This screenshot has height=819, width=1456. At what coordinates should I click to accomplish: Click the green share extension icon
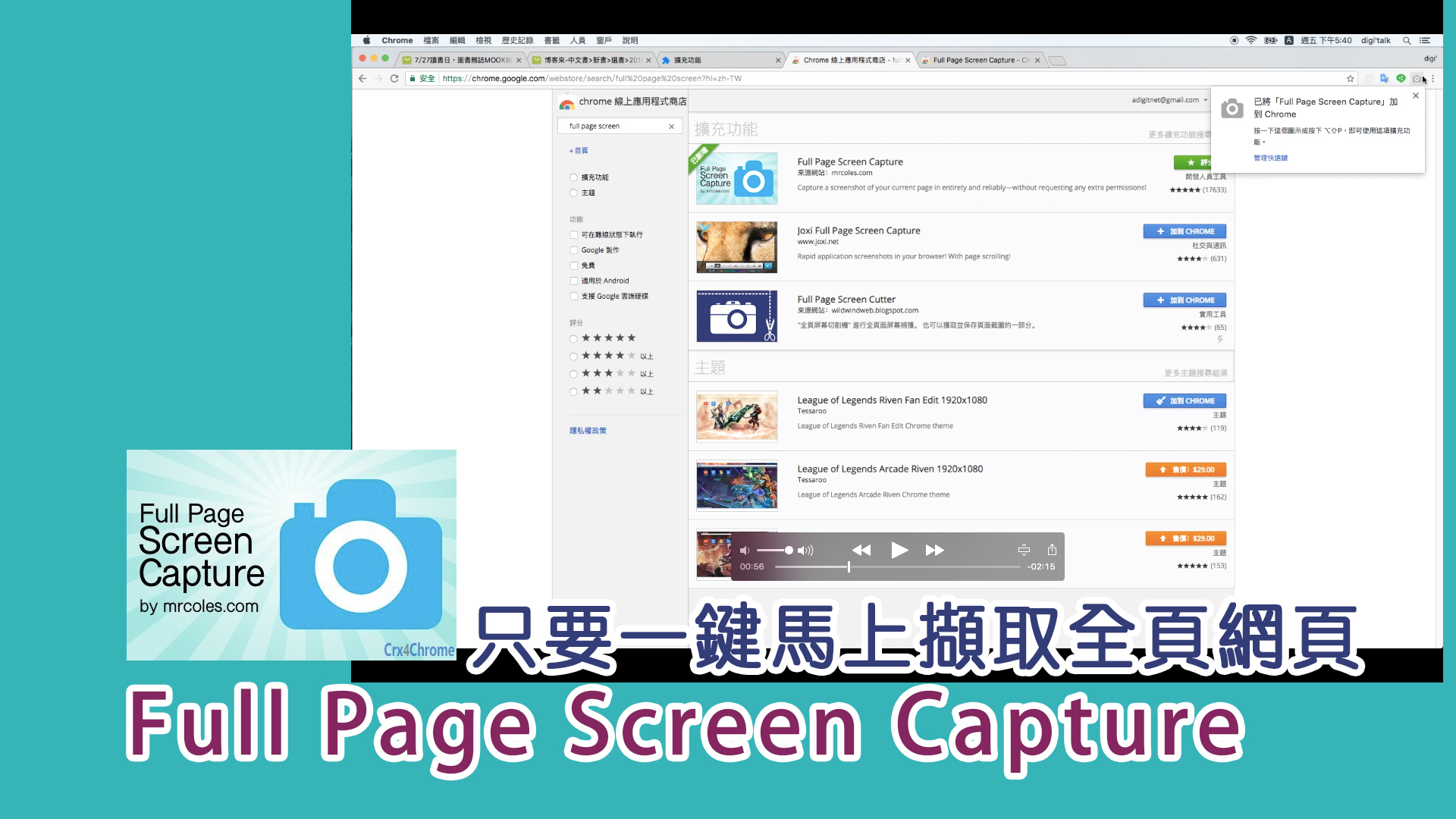1401,79
